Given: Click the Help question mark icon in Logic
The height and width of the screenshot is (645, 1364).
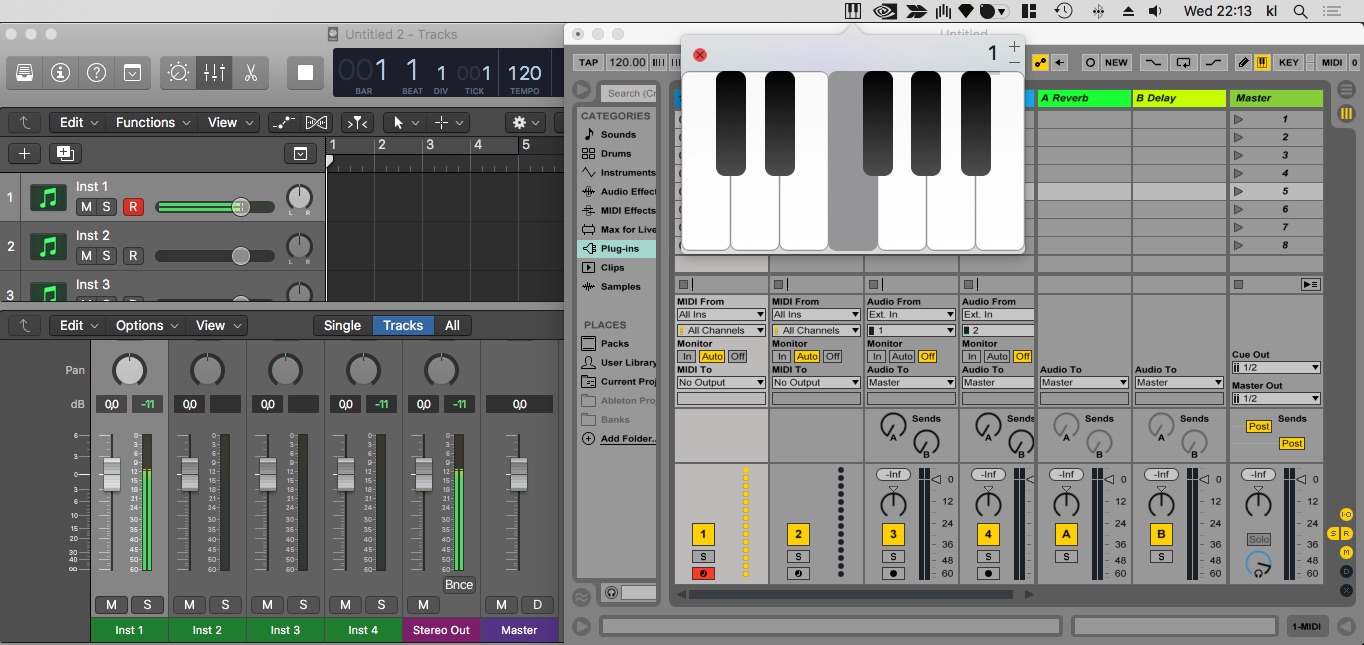Looking at the screenshot, I should (x=95, y=72).
